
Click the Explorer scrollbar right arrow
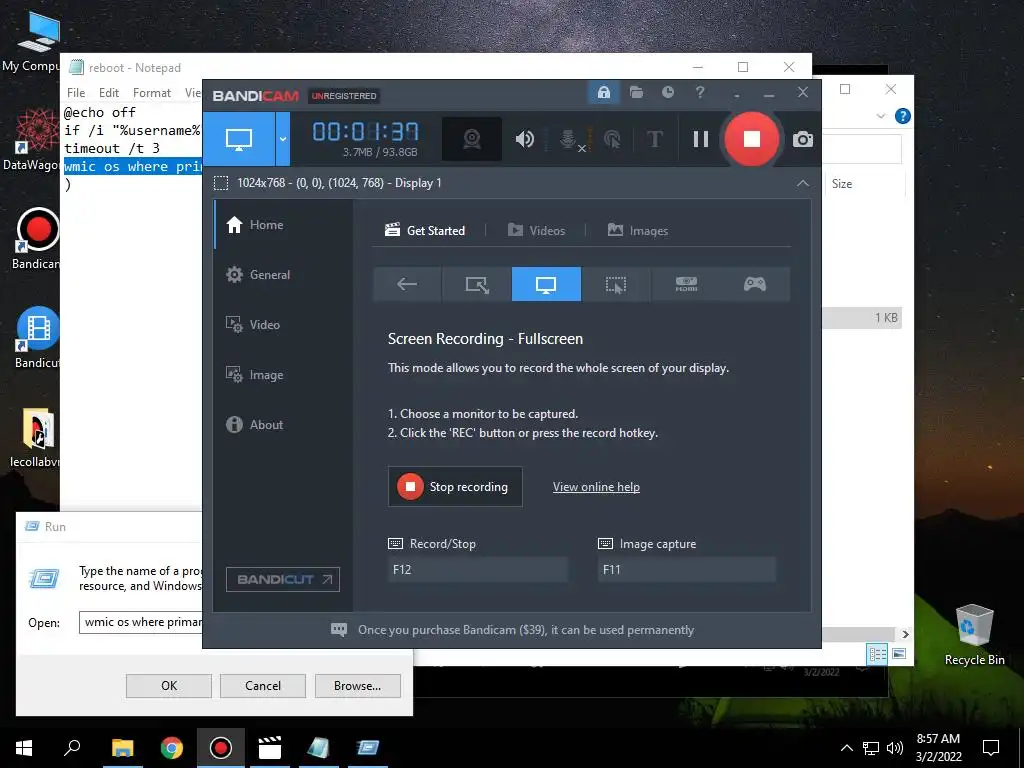(x=905, y=634)
